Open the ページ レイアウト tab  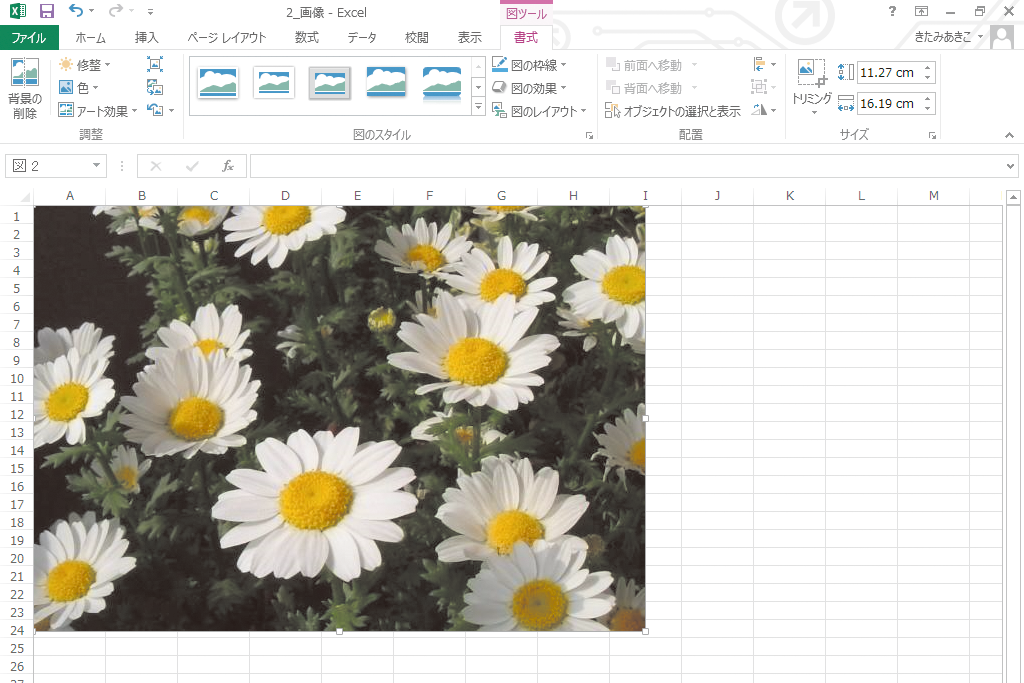(x=227, y=37)
